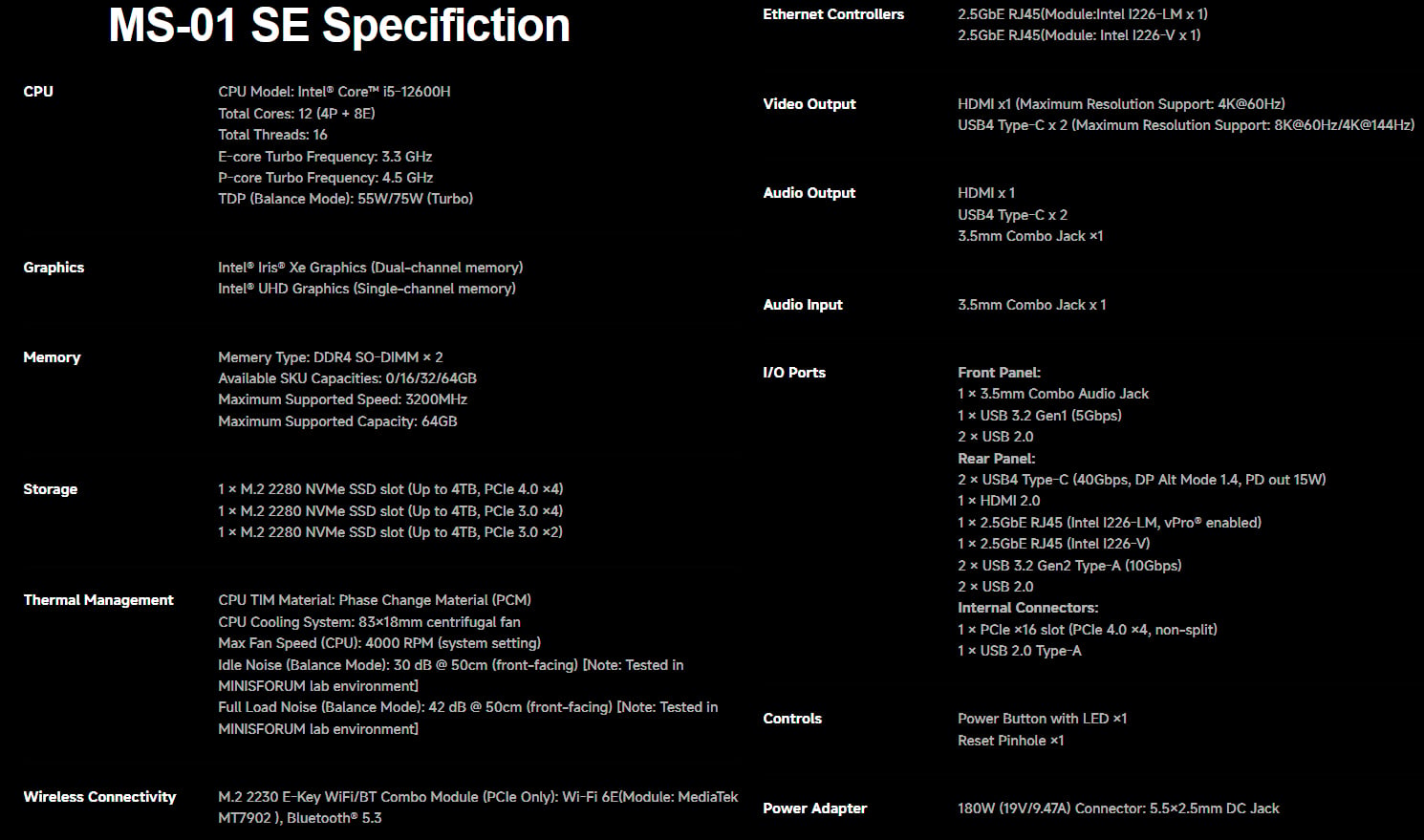Select the I/O Ports heading

794,373
